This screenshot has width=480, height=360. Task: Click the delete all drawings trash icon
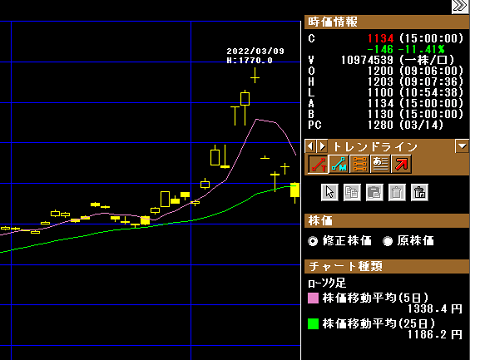[x=419, y=192]
